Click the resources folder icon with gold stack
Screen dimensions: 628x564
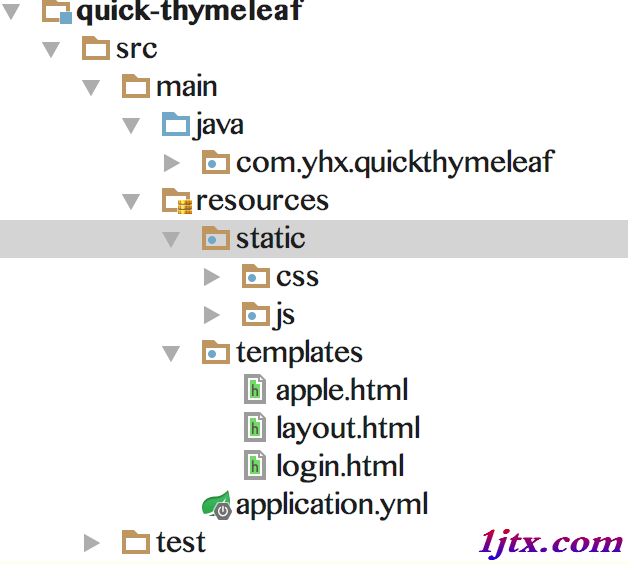(x=177, y=201)
